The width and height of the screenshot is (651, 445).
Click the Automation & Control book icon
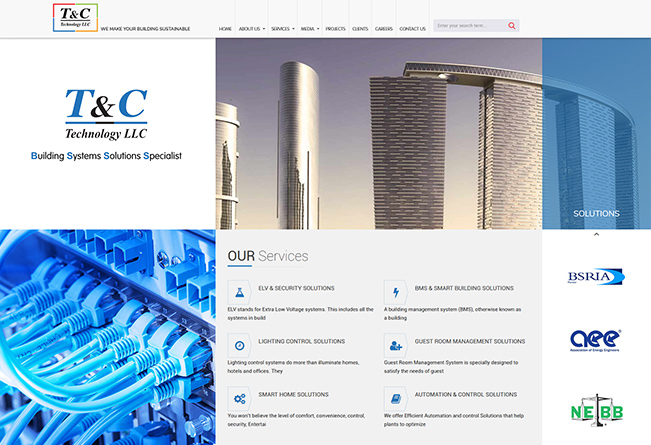pyautogui.click(x=396, y=399)
